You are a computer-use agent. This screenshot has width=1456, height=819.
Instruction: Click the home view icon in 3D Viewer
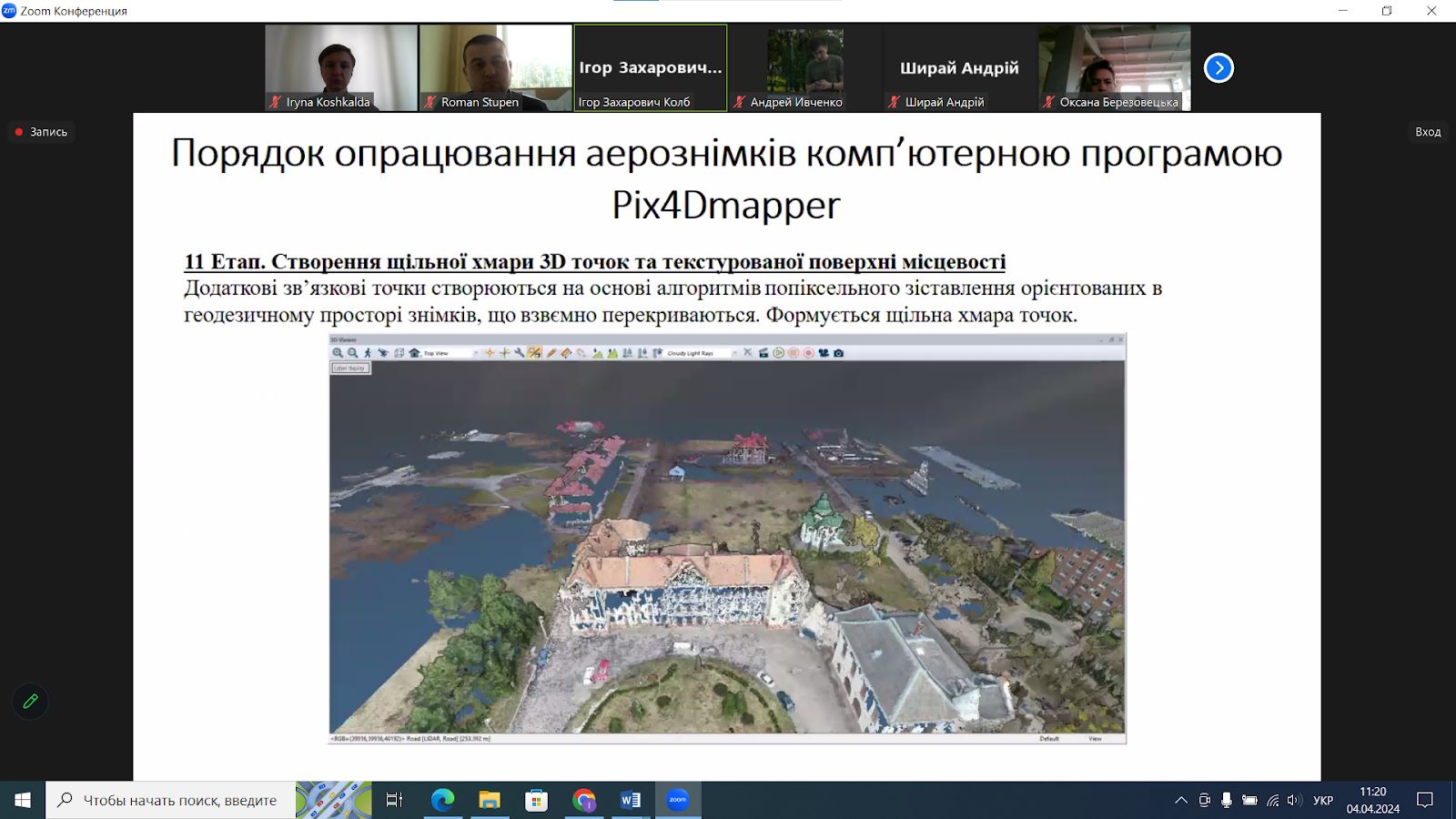tap(414, 353)
